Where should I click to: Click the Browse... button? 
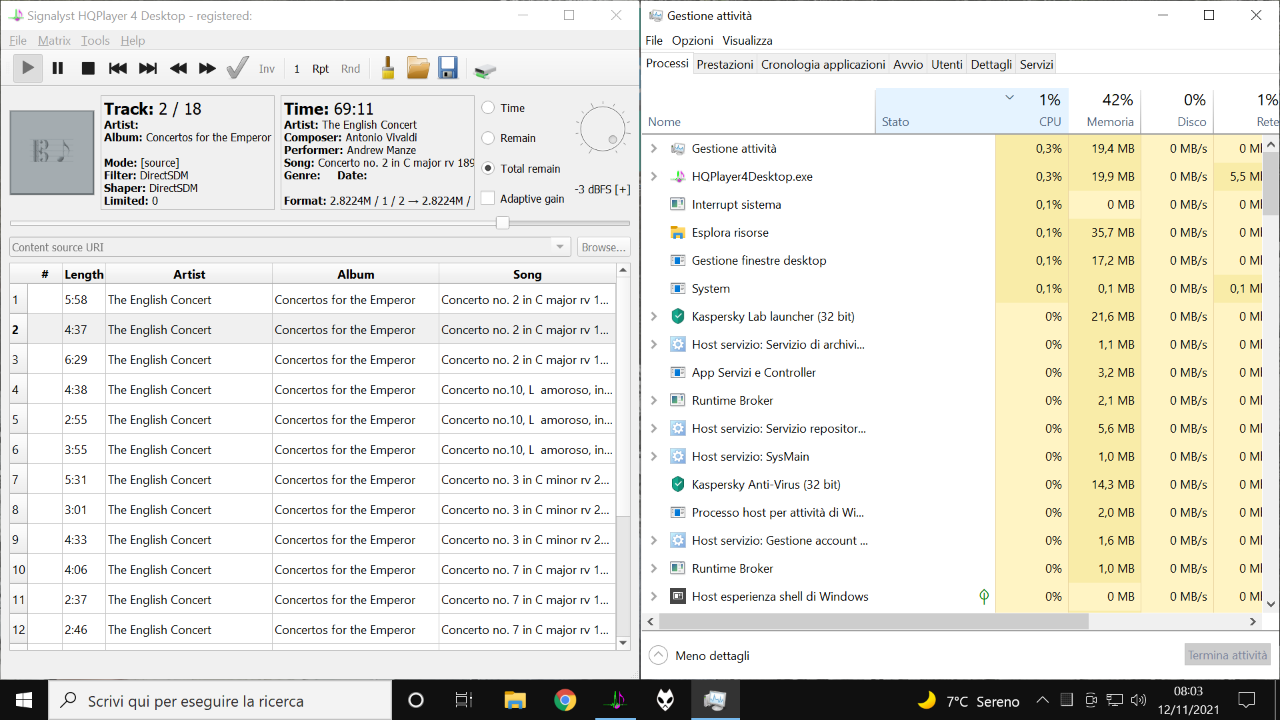coord(603,247)
